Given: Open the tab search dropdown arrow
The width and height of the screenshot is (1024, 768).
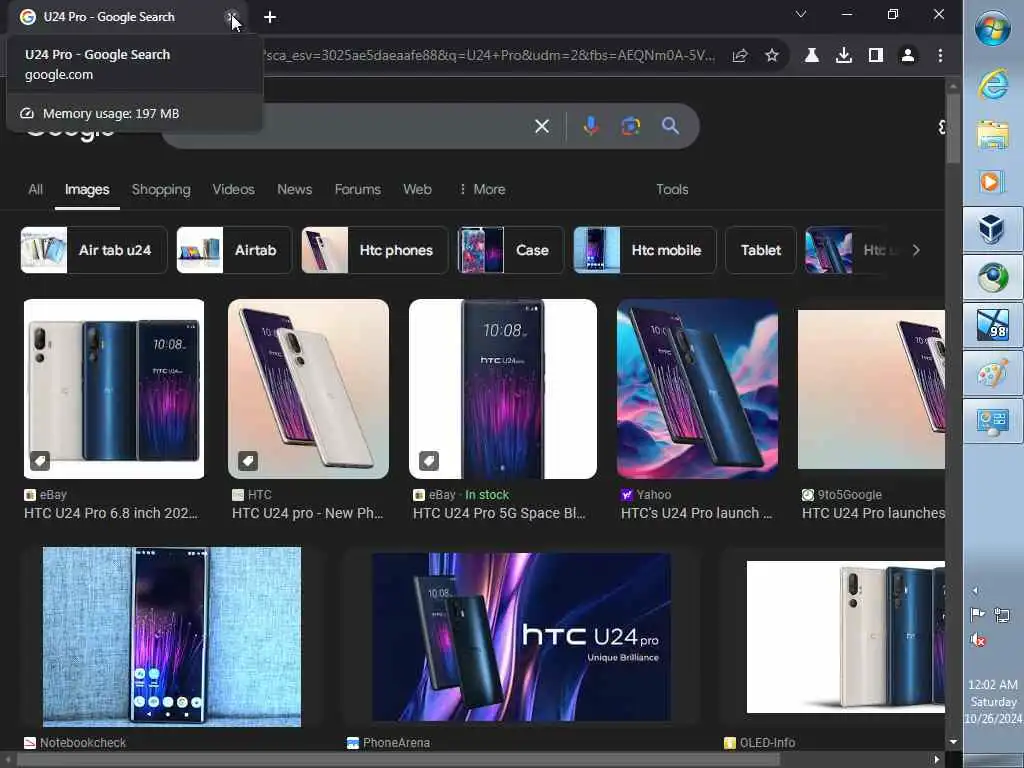Looking at the screenshot, I should click(801, 14).
